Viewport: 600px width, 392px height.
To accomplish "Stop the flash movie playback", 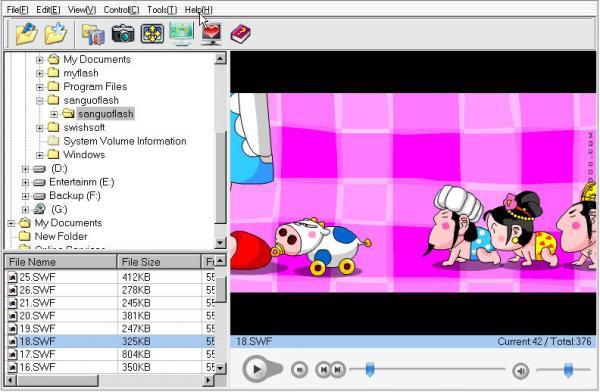I will pyautogui.click(x=299, y=370).
